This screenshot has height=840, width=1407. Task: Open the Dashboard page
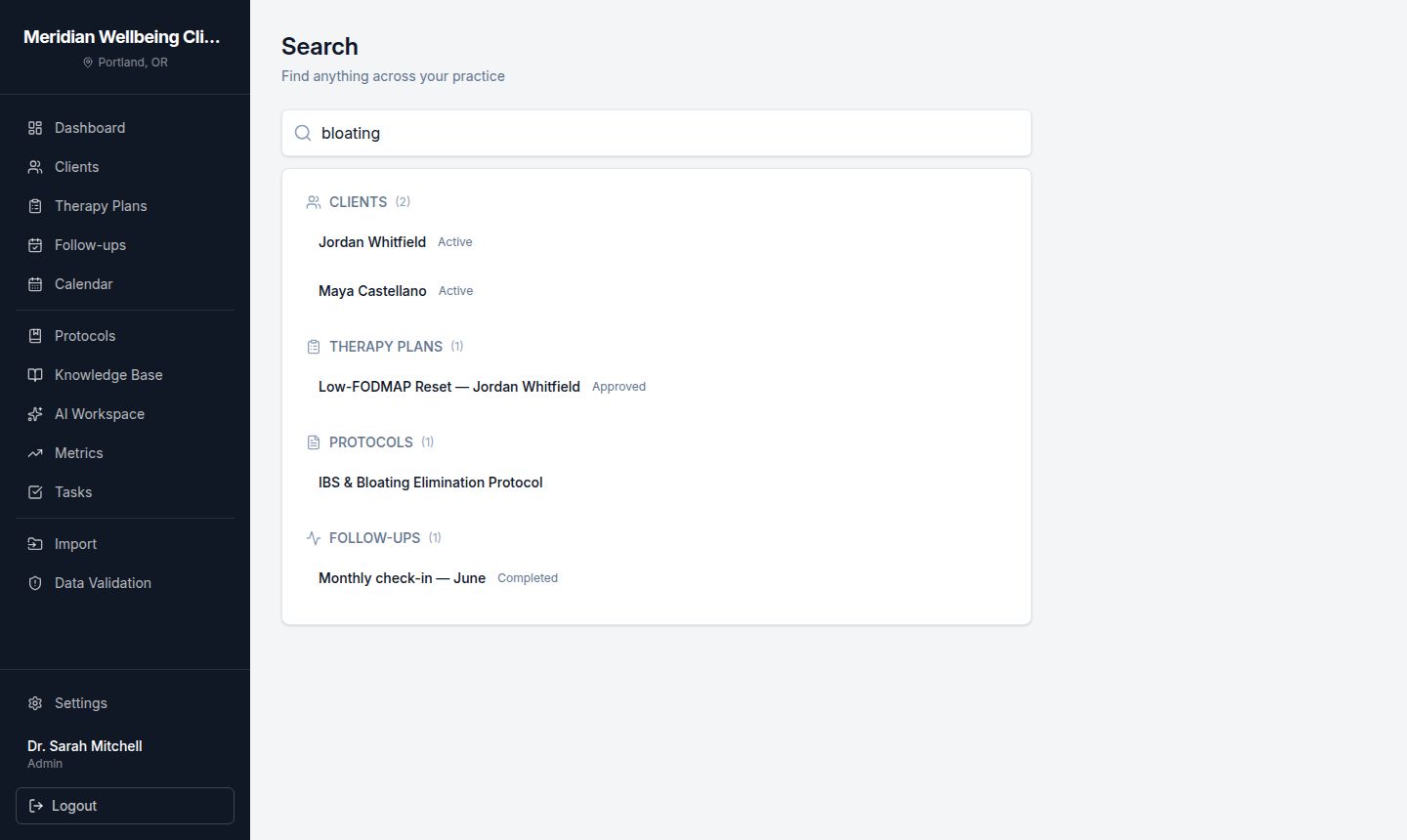point(125,128)
